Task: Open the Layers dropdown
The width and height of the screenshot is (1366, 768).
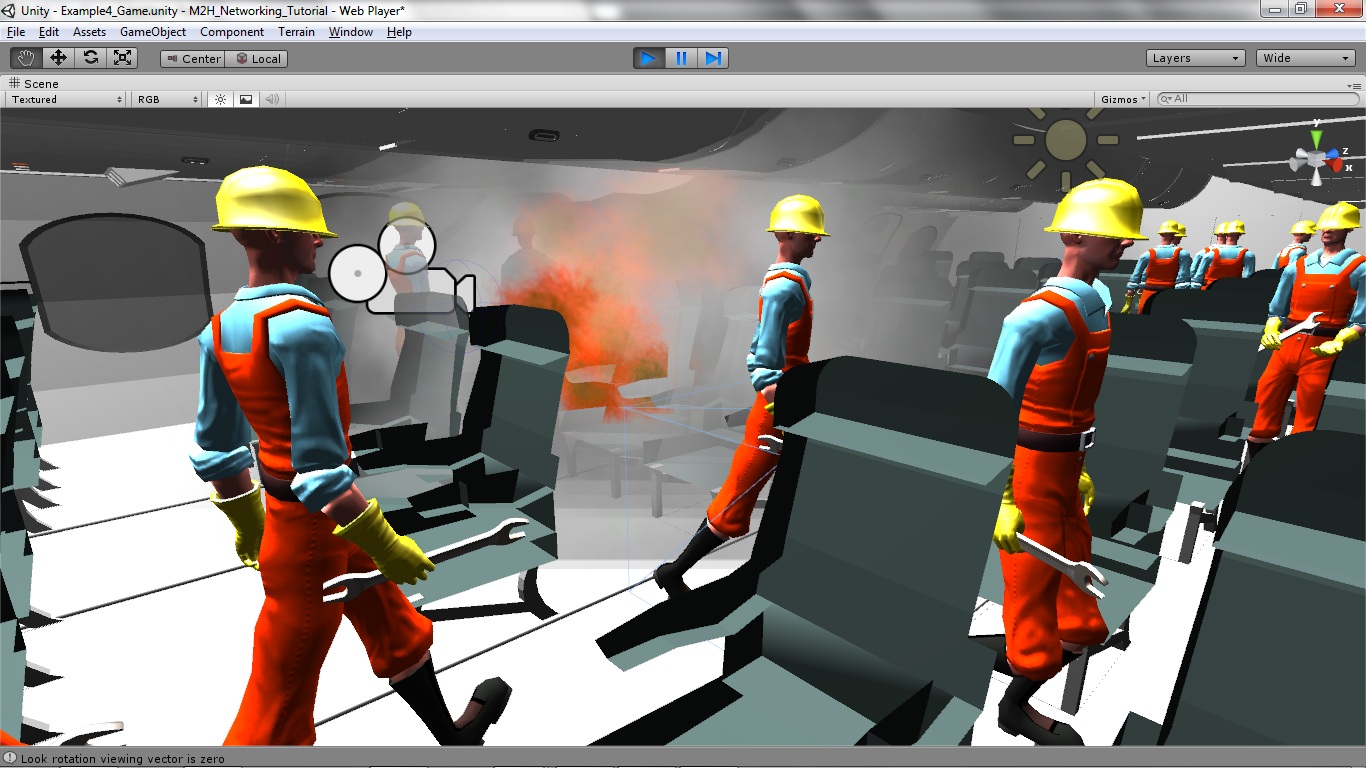Action: 1196,58
